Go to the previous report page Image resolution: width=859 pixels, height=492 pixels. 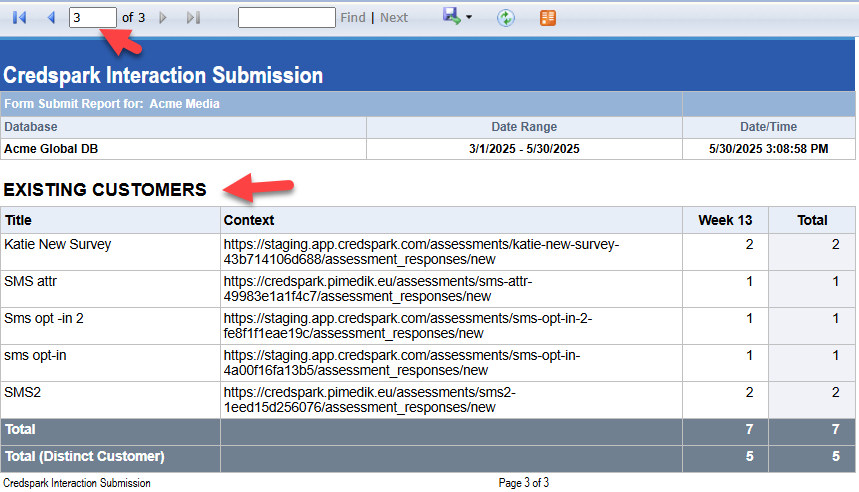[51, 18]
